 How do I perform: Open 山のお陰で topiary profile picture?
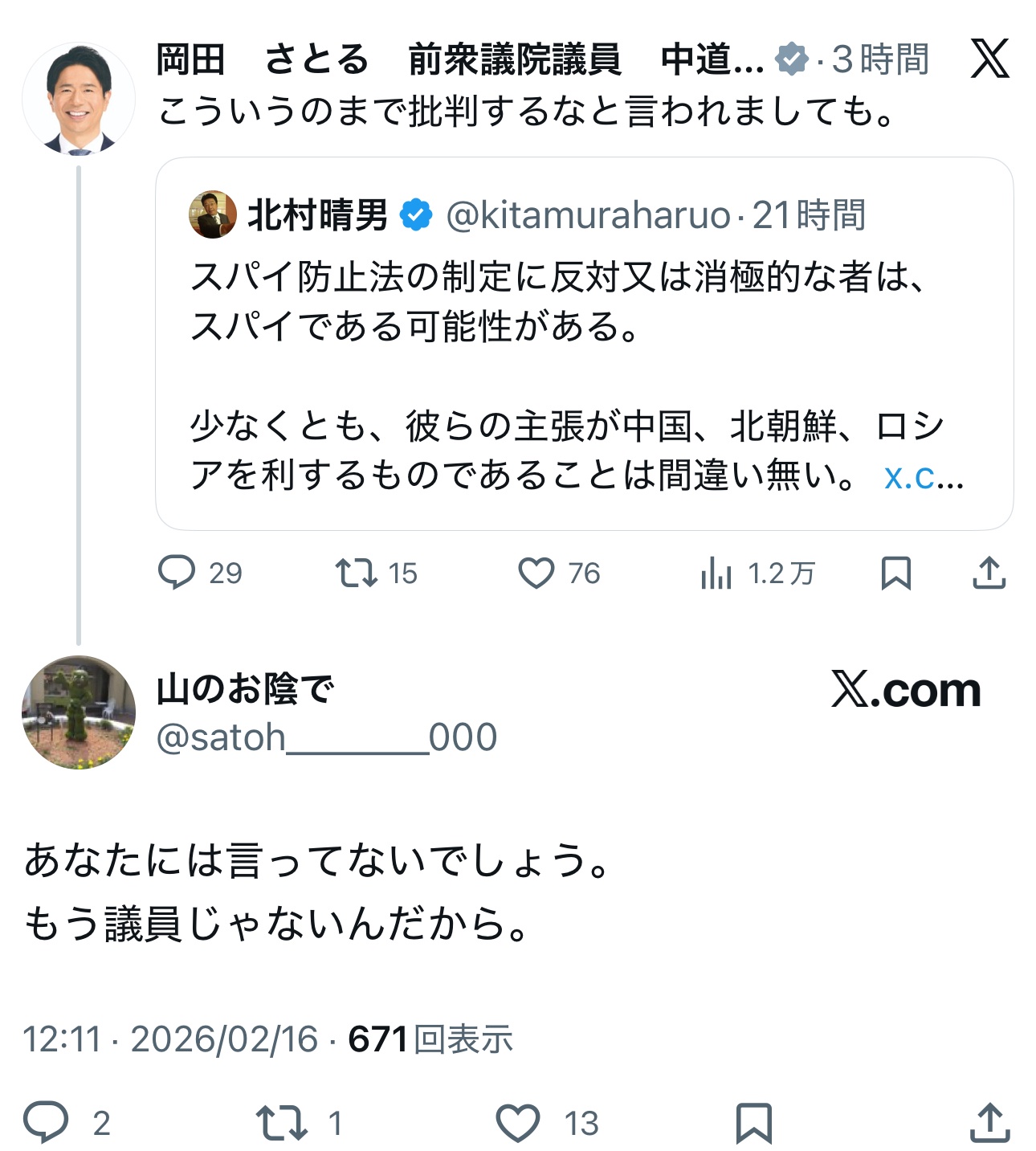pyautogui.click(x=79, y=712)
